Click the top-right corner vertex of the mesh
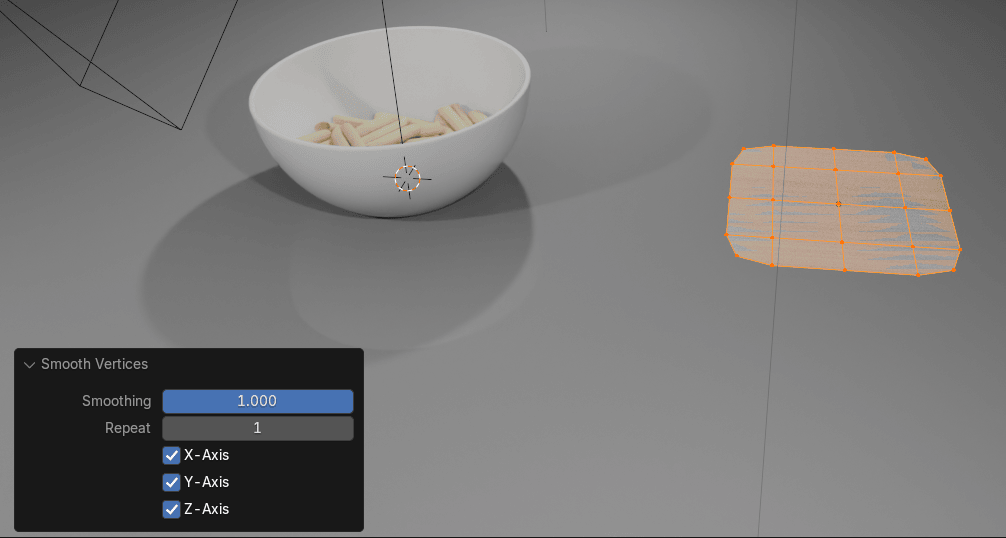The height and width of the screenshot is (538, 1006). tap(926, 158)
